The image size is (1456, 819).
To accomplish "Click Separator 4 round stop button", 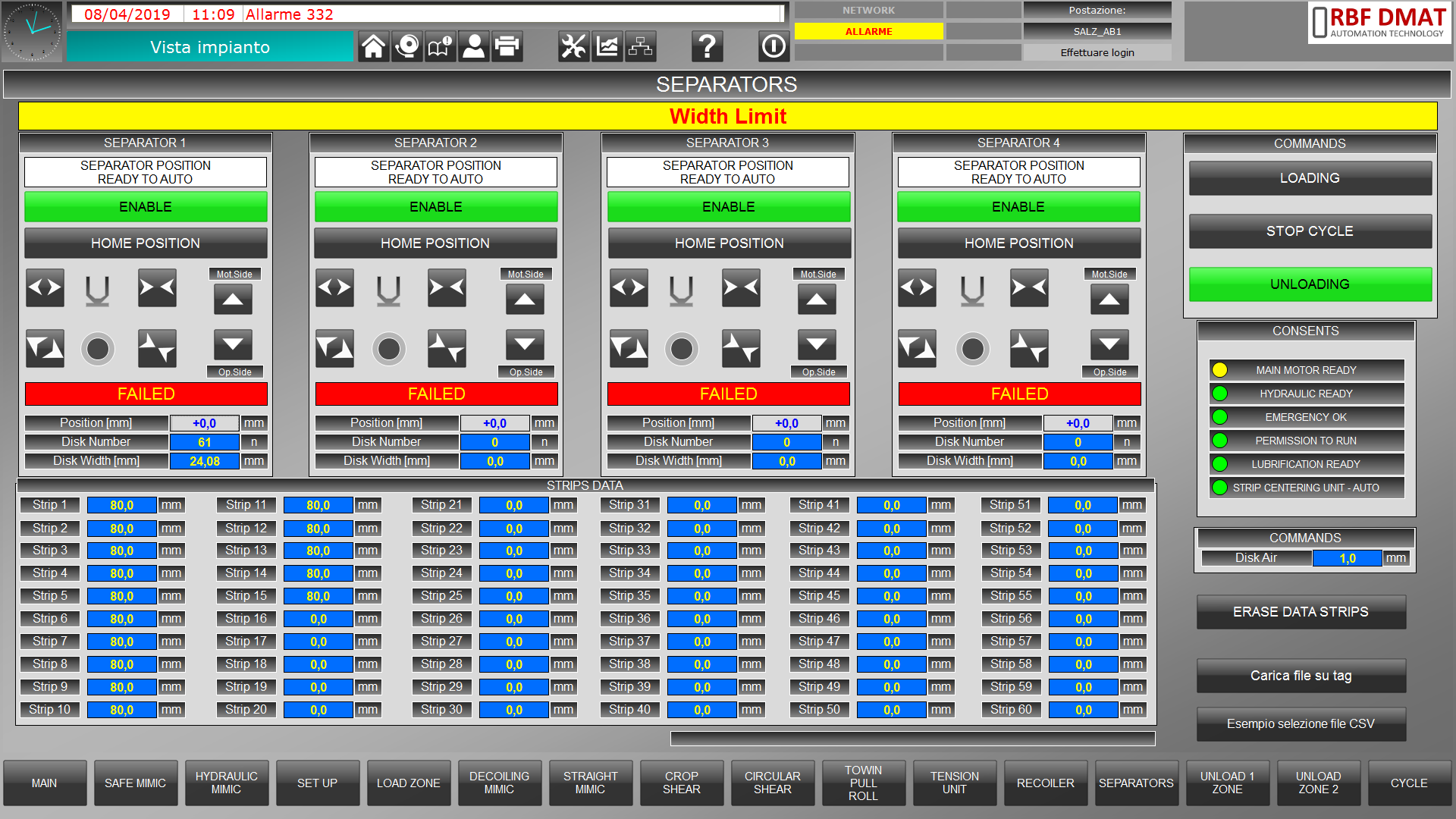I will (972, 349).
